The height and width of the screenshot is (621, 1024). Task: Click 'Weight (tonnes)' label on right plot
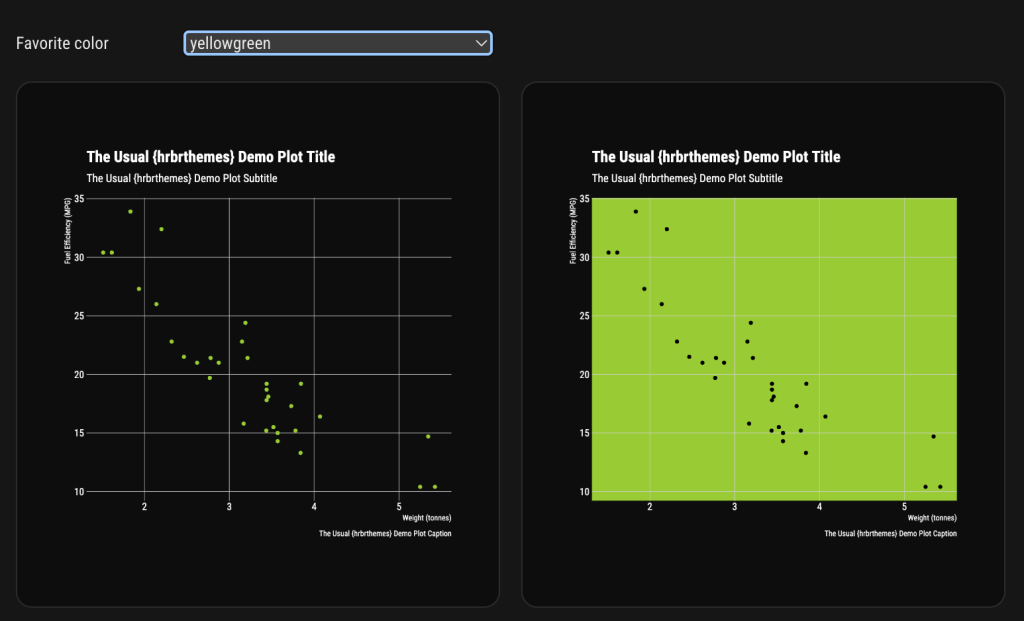point(931,518)
